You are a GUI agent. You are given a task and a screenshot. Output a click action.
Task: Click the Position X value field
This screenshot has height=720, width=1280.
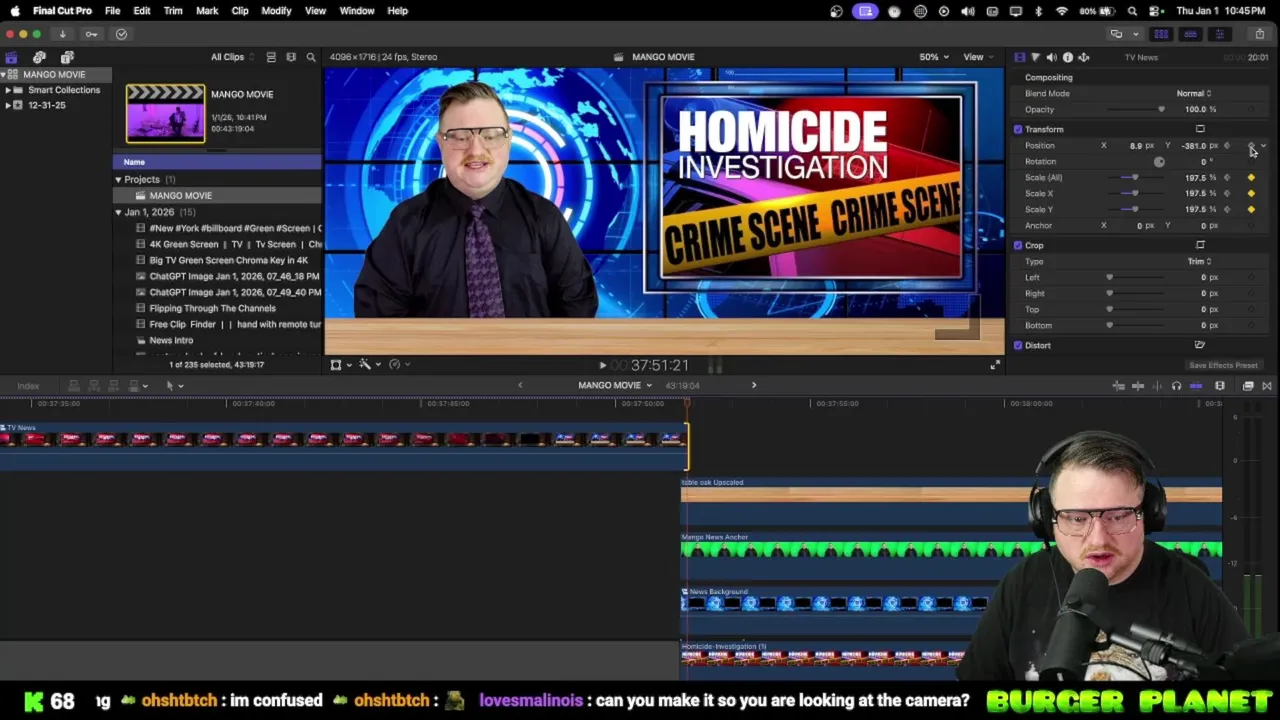[1135, 146]
